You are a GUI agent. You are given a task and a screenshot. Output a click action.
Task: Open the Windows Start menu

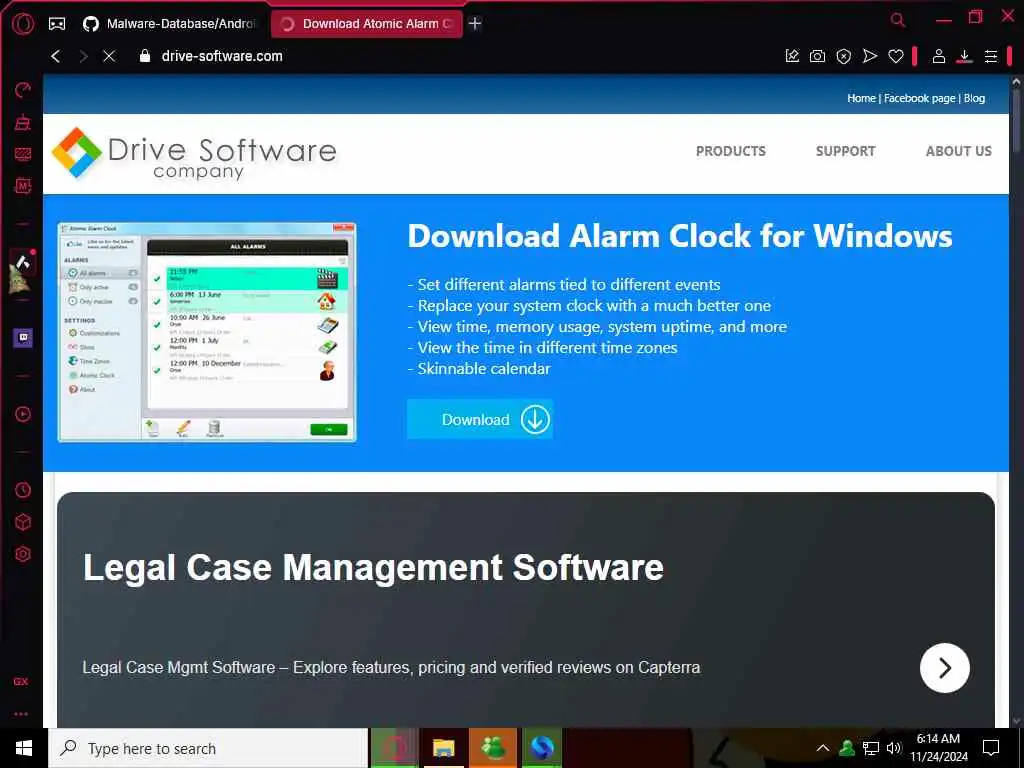tap(24, 748)
